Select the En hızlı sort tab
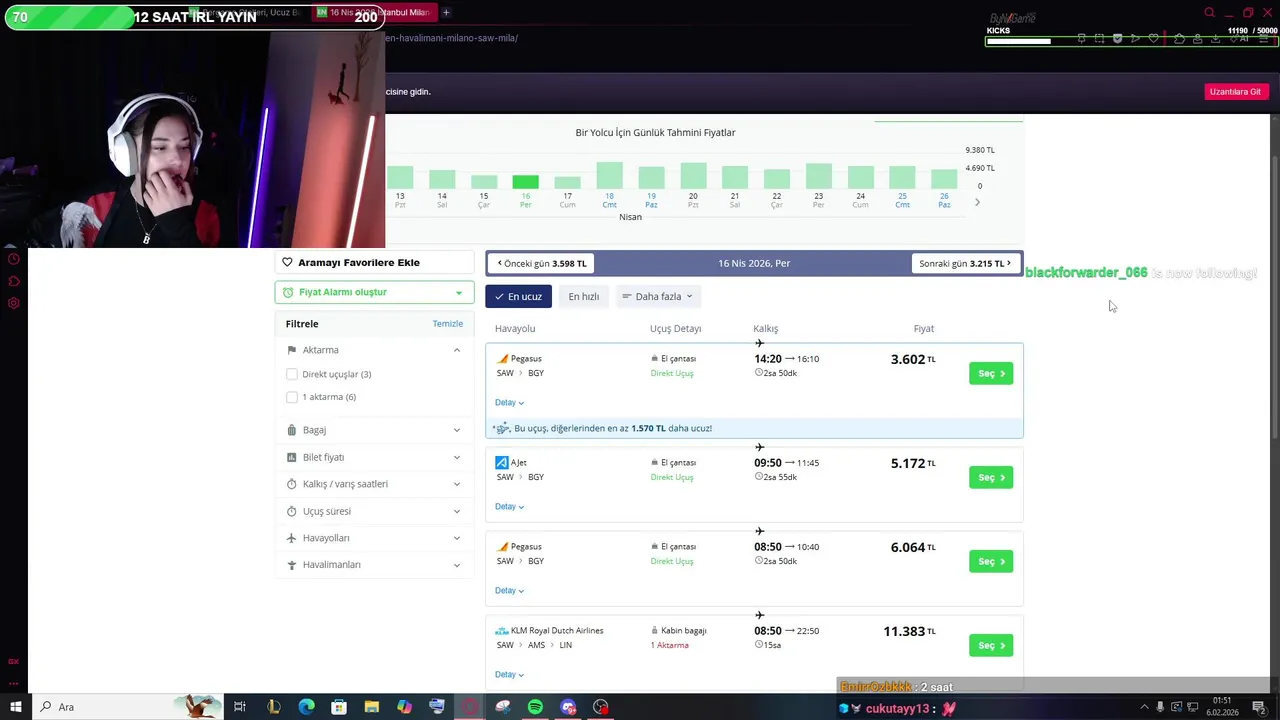This screenshot has height=720, width=1280. click(583, 296)
